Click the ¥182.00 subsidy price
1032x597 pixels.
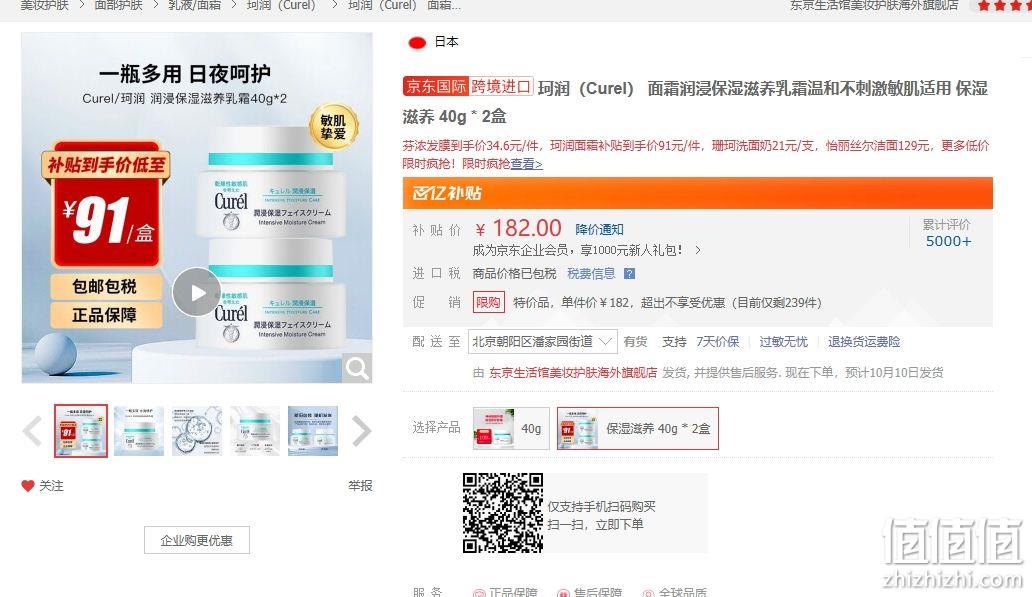[x=518, y=228]
